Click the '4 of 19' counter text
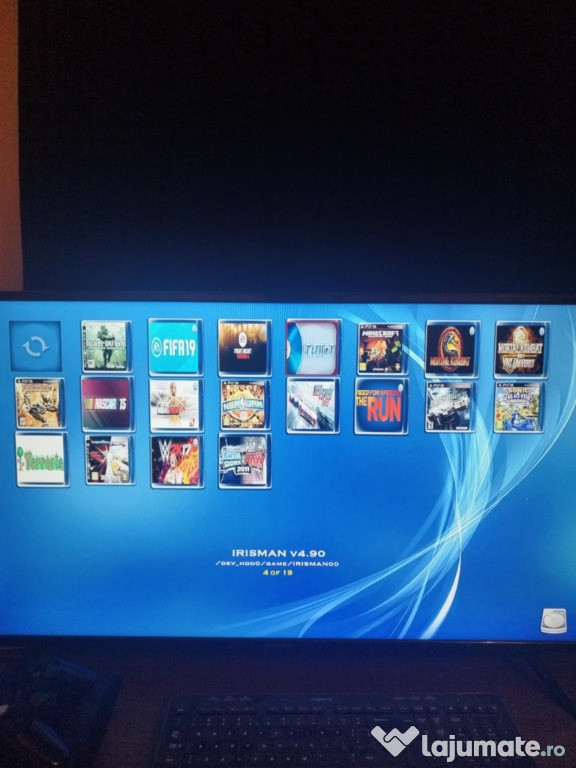The image size is (576, 768). pos(278,572)
